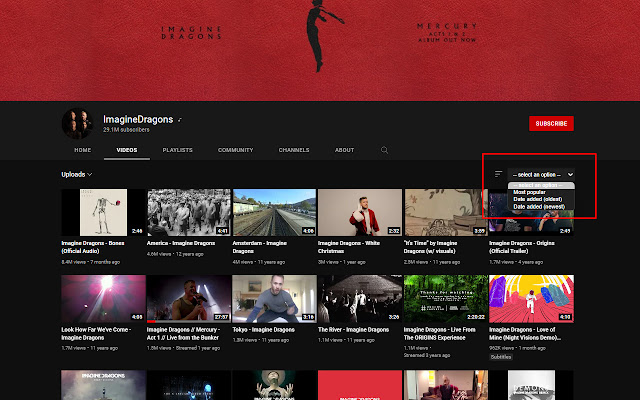The height and width of the screenshot is (400, 640).
Task: Open Amsterdam video thumbnail
Action: pos(274,212)
